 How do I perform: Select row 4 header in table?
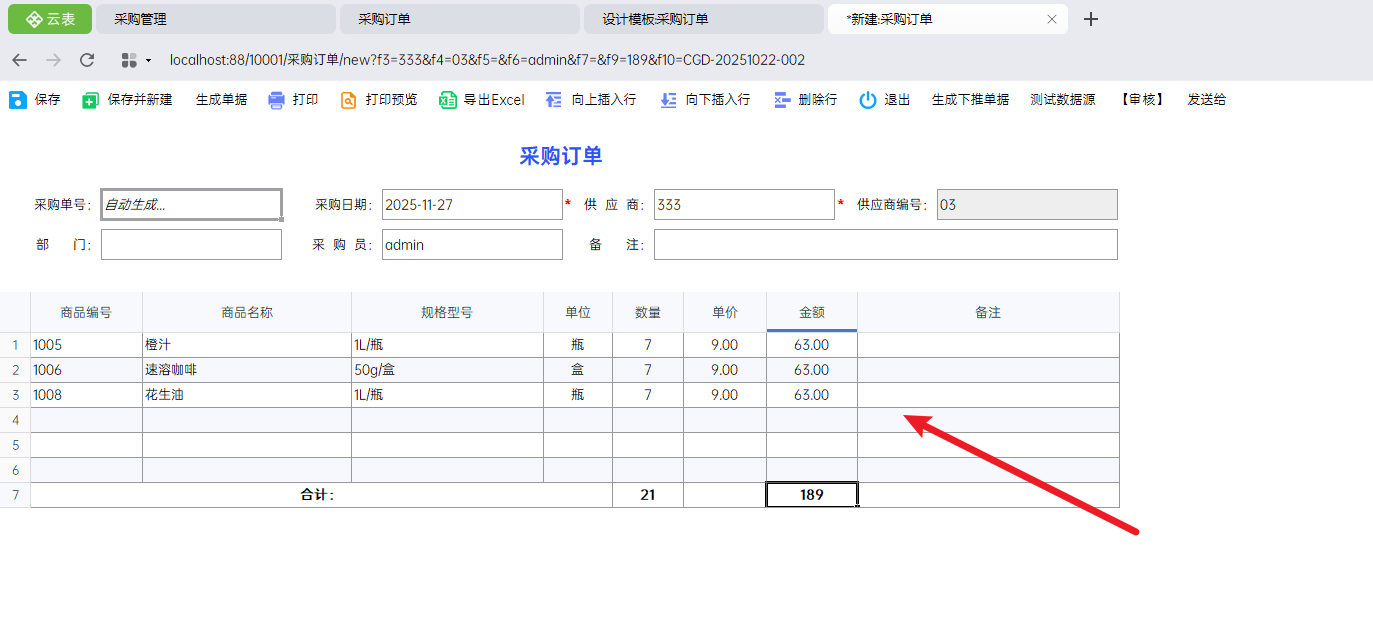(15, 420)
